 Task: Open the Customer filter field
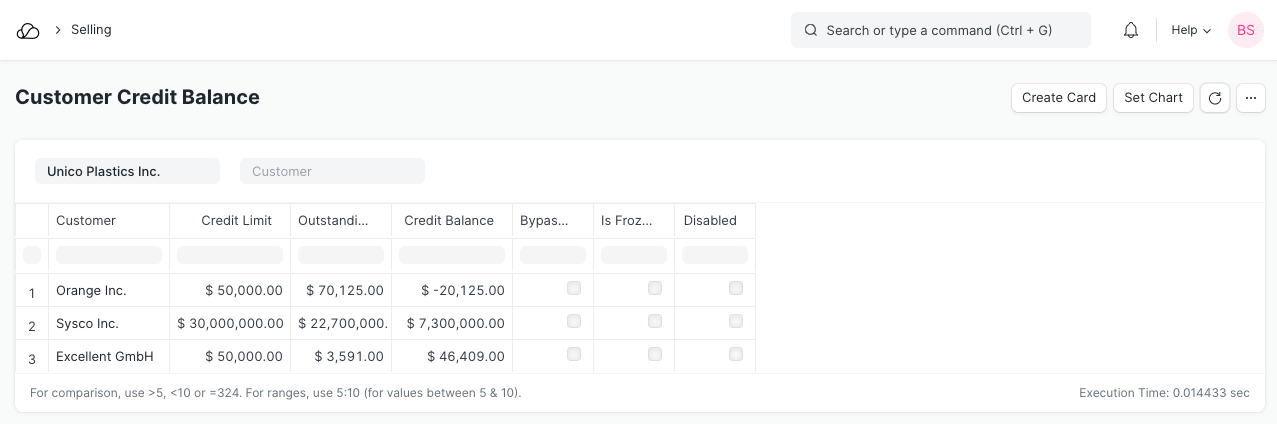pos(332,172)
